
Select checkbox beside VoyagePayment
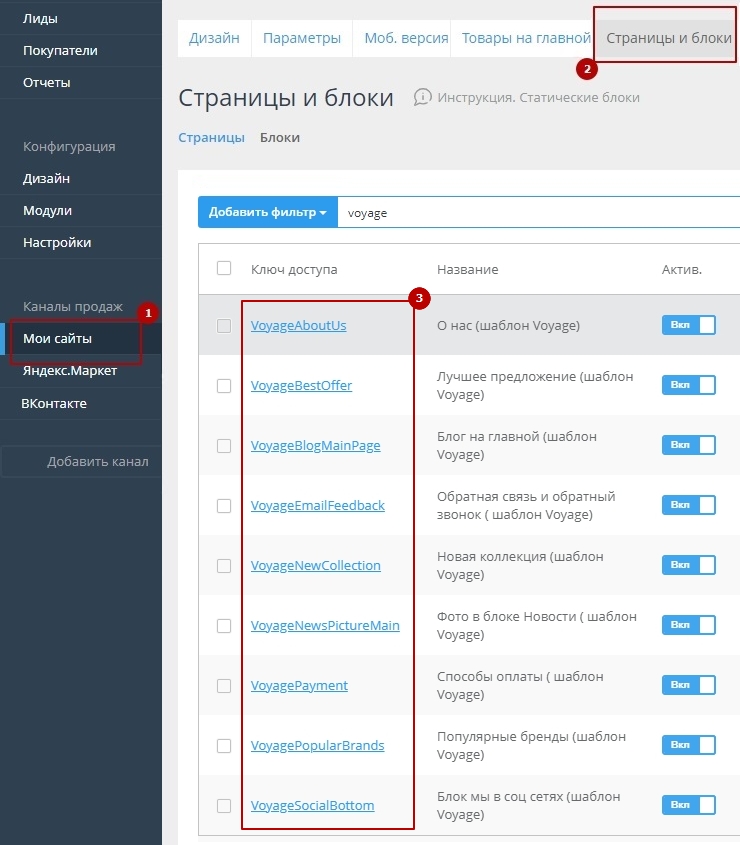(x=224, y=686)
